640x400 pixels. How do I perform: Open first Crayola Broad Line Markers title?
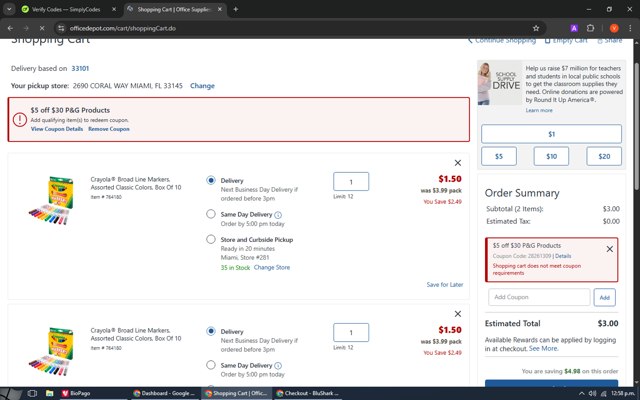tap(136, 183)
